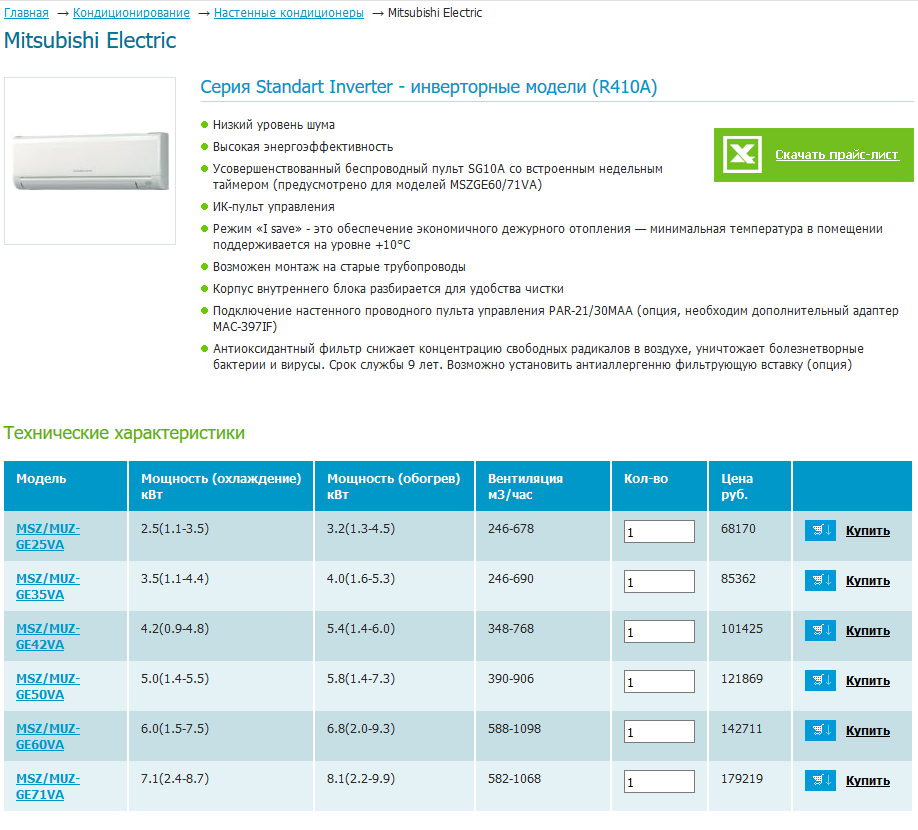Click Купить for the 85362 rub model

click(867, 581)
